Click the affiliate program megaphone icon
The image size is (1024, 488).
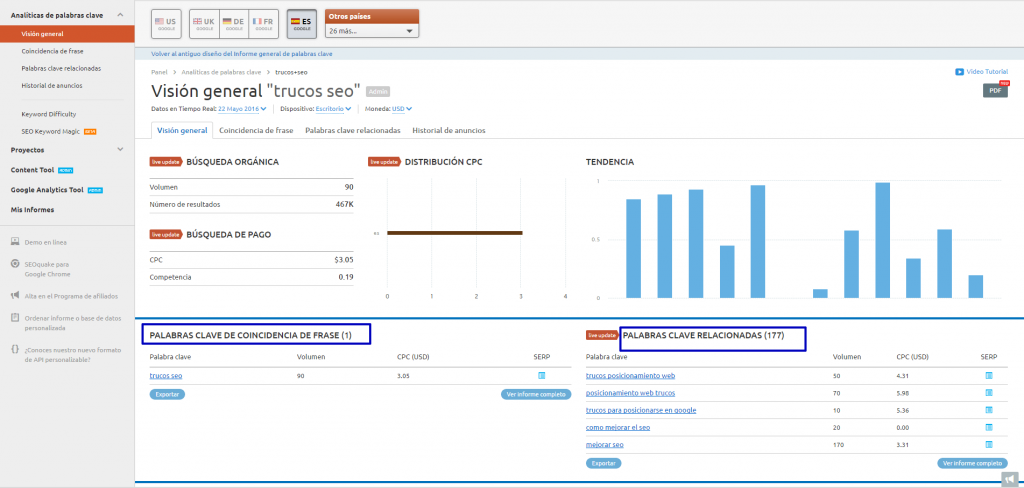(14, 295)
